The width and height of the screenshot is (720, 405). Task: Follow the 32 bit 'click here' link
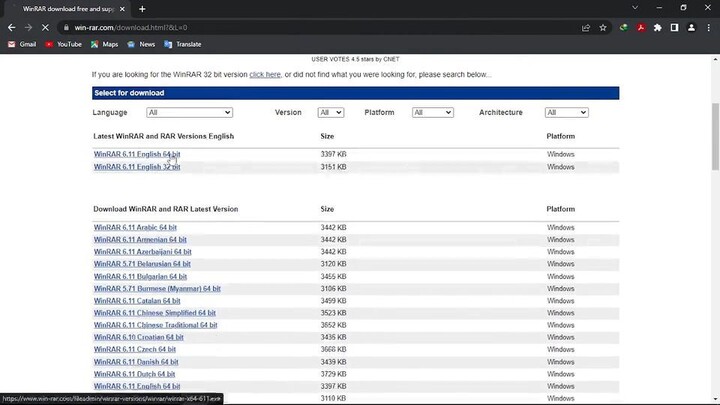(265, 74)
